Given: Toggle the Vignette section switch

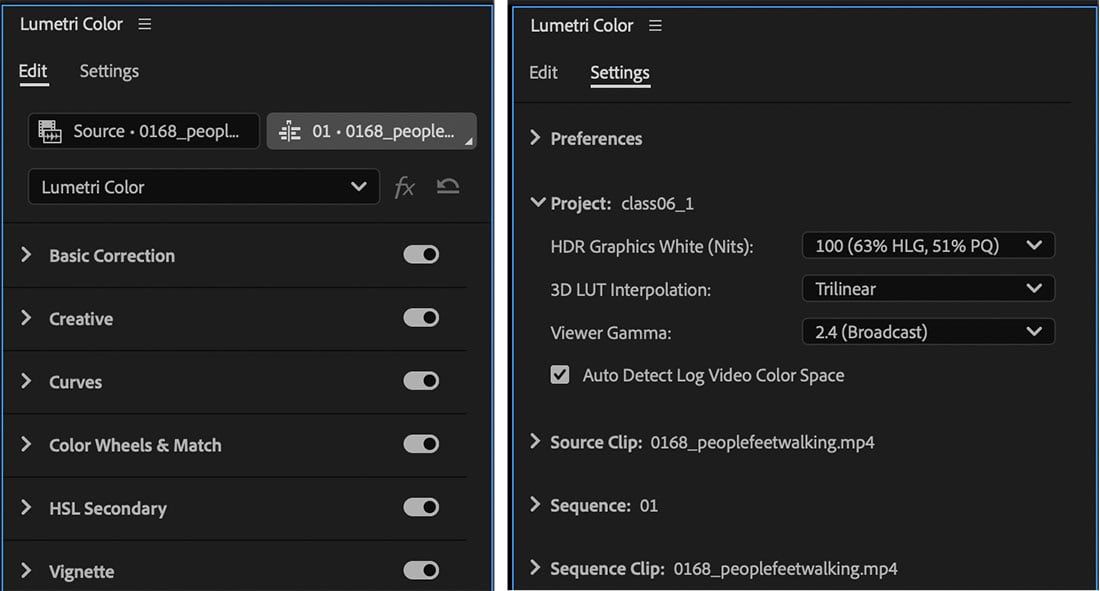Looking at the screenshot, I should click(421, 570).
